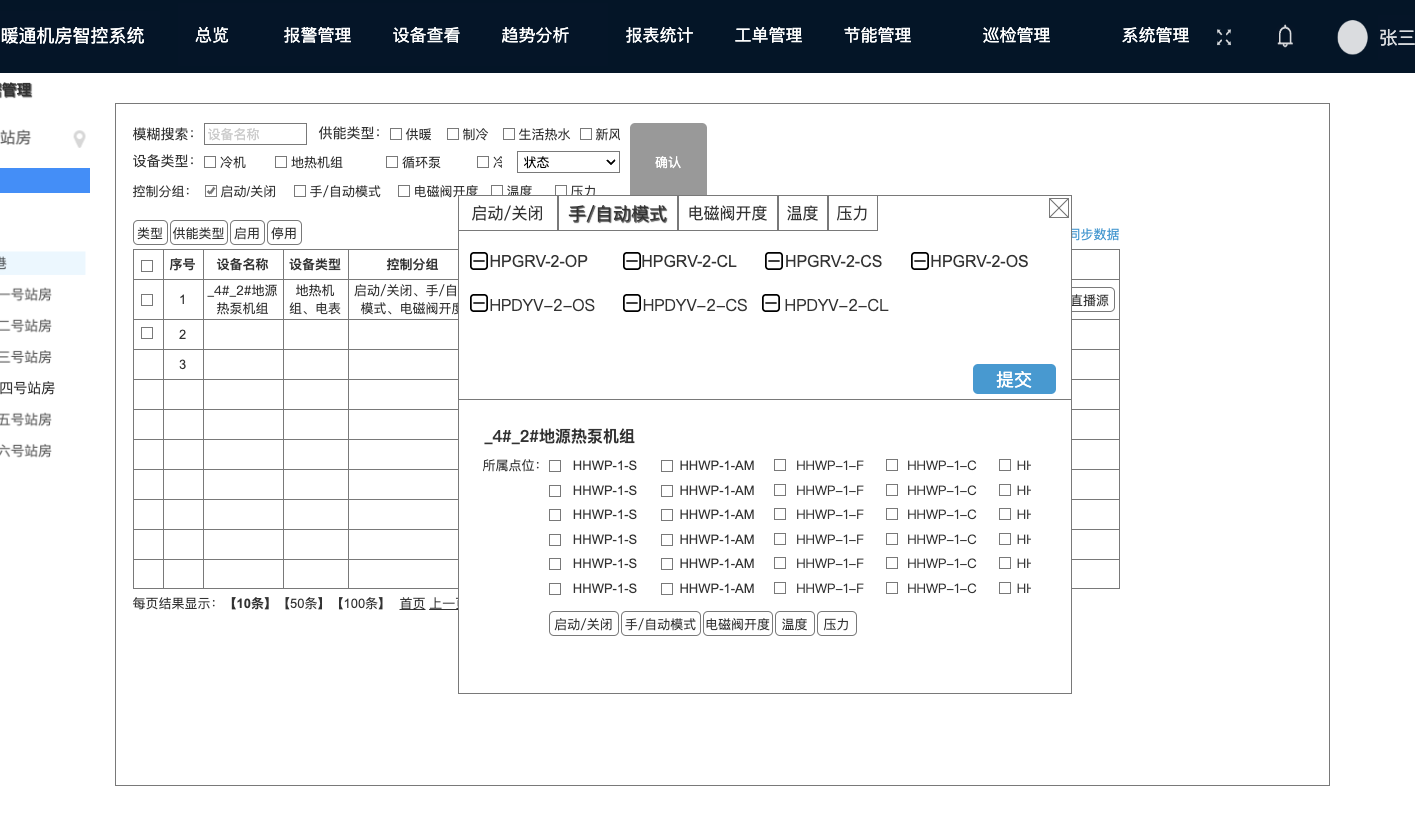Navigate to 趋势分析
This screenshot has width=1415, height=830.
pyautogui.click(x=535, y=36)
